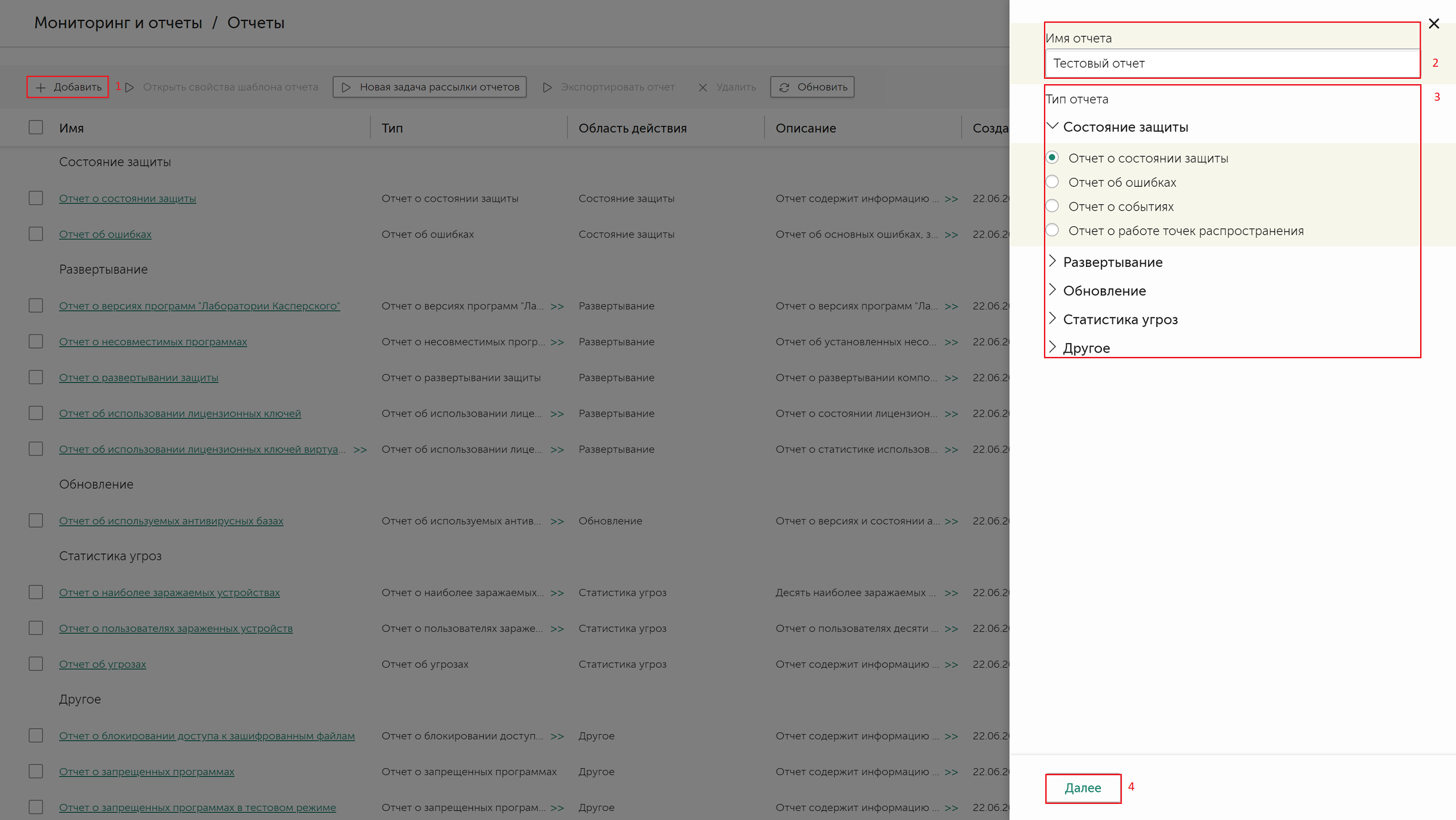1456x820 pixels.
Task: Click into the Имя отчета input field
Action: tap(1232, 63)
